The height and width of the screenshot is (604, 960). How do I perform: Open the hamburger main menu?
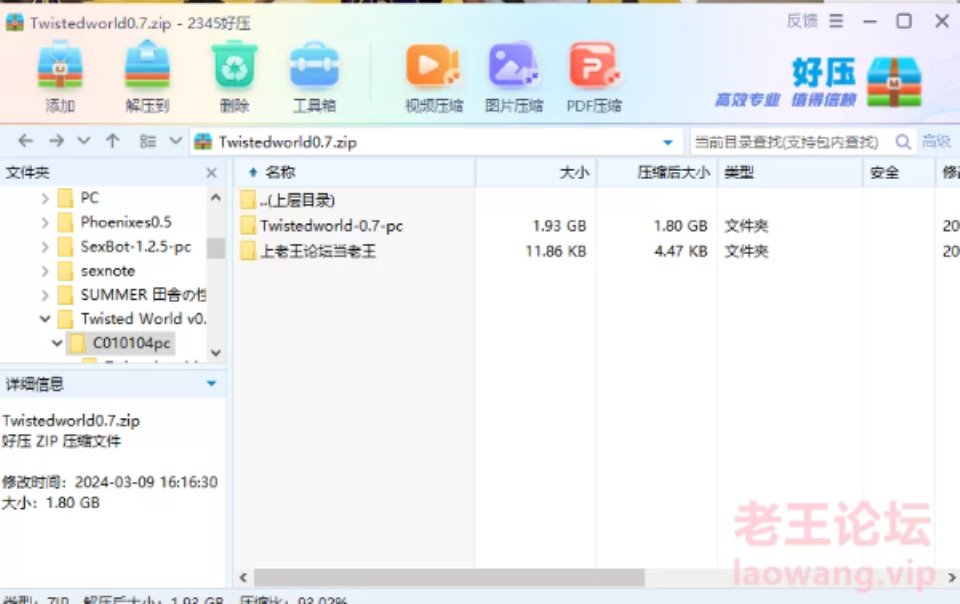click(837, 21)
